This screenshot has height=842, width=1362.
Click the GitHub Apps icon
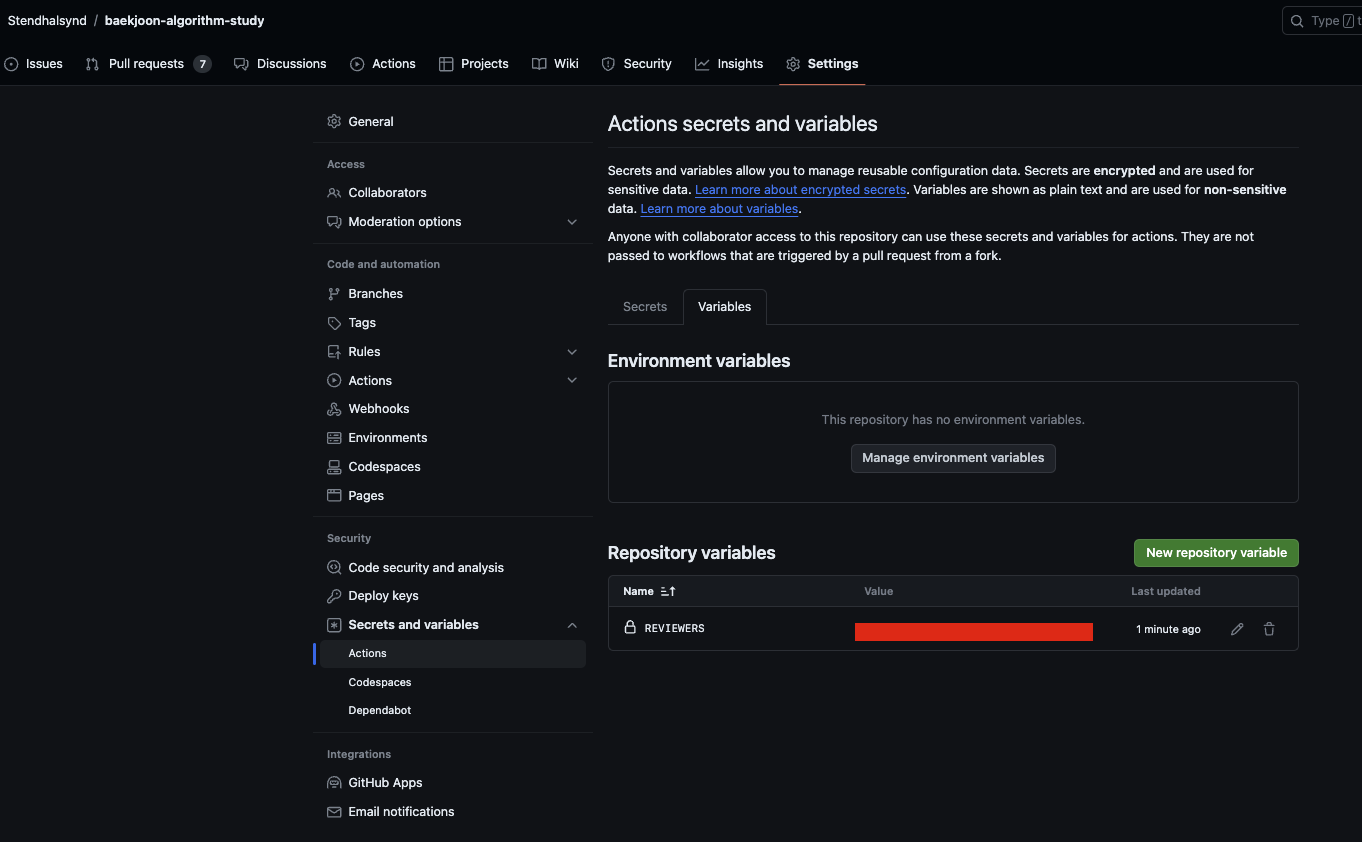[x=334, y=782]
